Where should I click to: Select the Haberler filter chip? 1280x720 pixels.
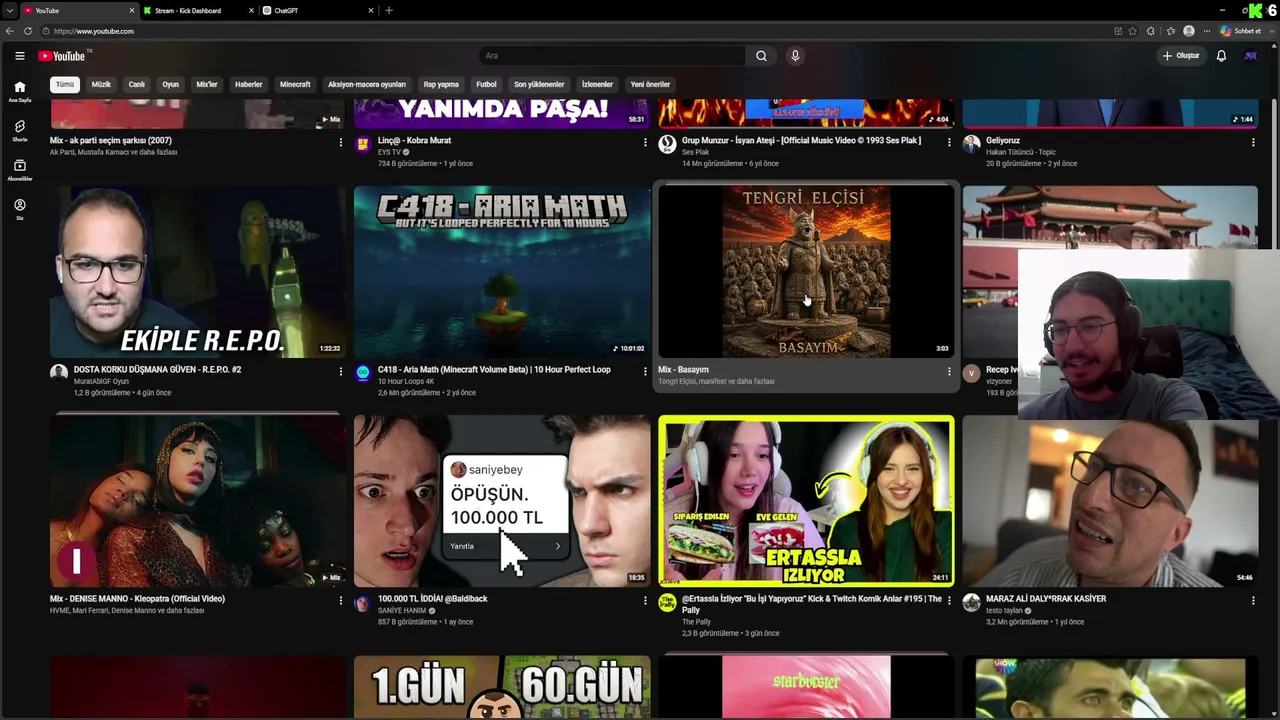249,85
